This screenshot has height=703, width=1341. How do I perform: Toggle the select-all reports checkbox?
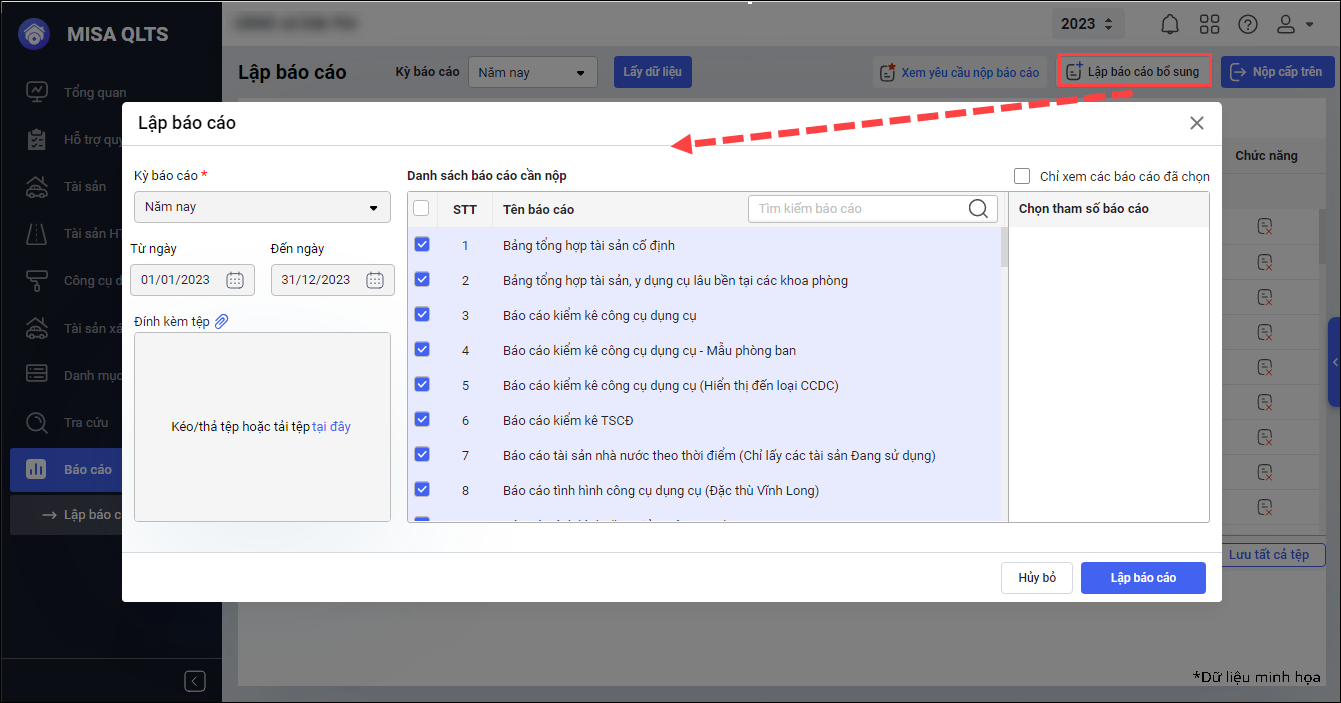tap(421, 208)
